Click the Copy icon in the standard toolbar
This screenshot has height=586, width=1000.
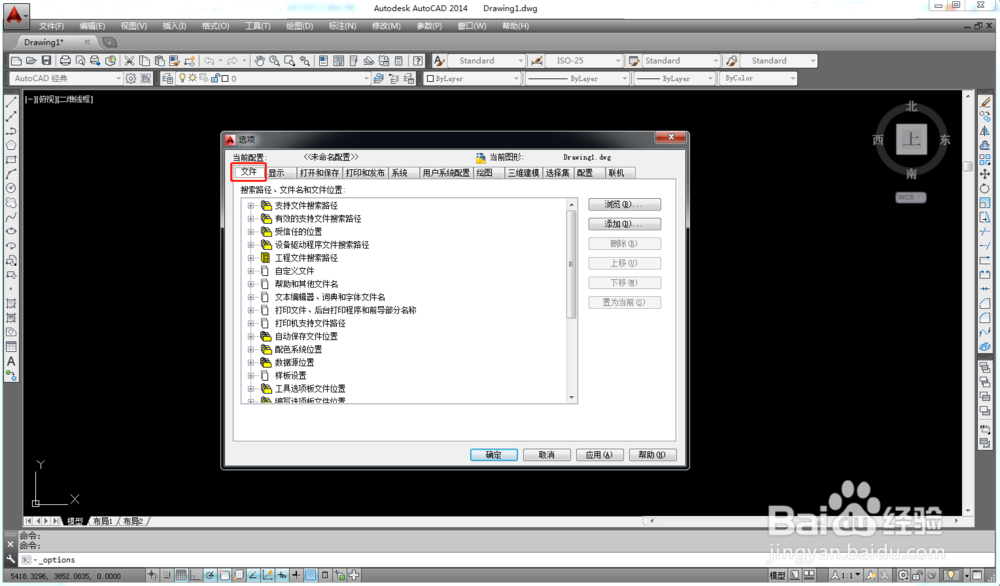click(x=144, y=61)
